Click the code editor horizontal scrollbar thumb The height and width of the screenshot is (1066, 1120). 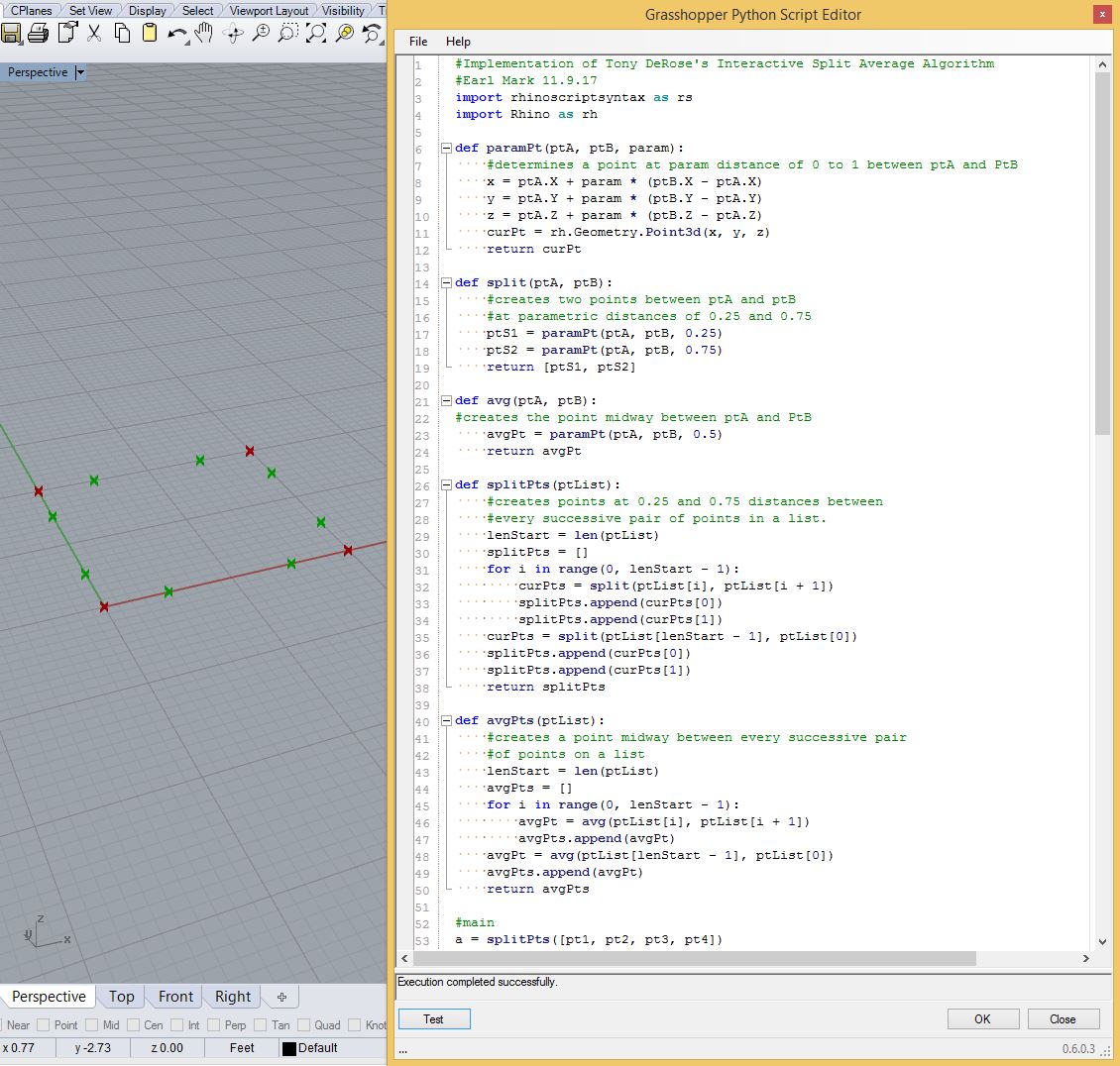pyautogui.click(x=694, y=958)
